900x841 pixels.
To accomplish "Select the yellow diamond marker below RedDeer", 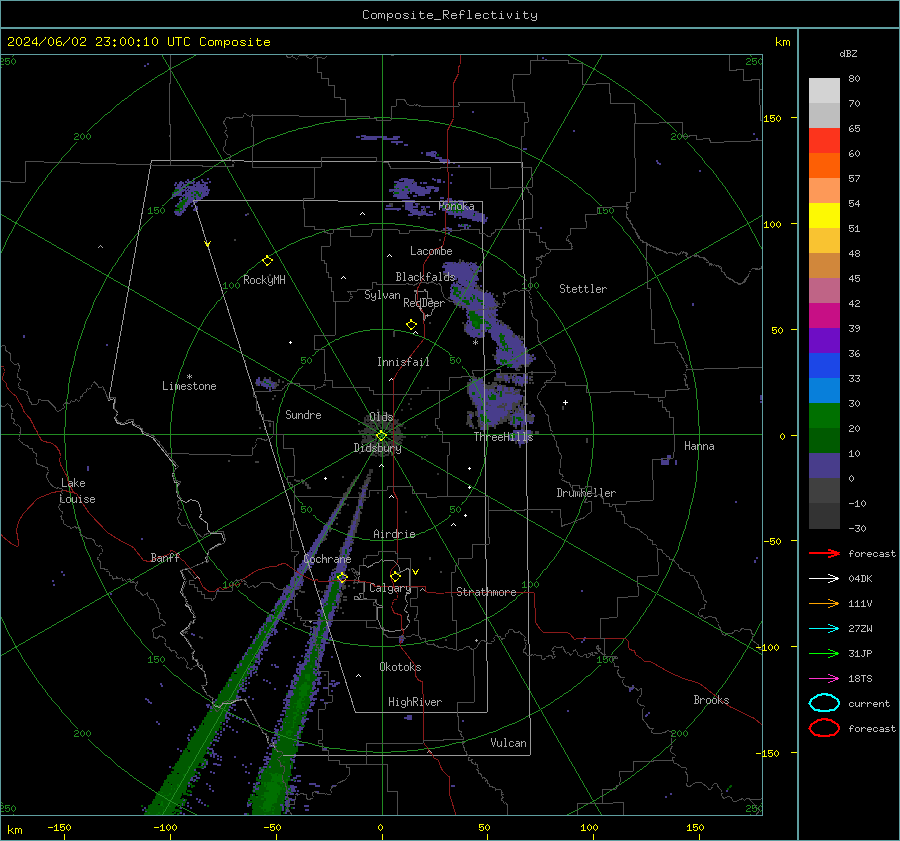I will coord(411,325).
